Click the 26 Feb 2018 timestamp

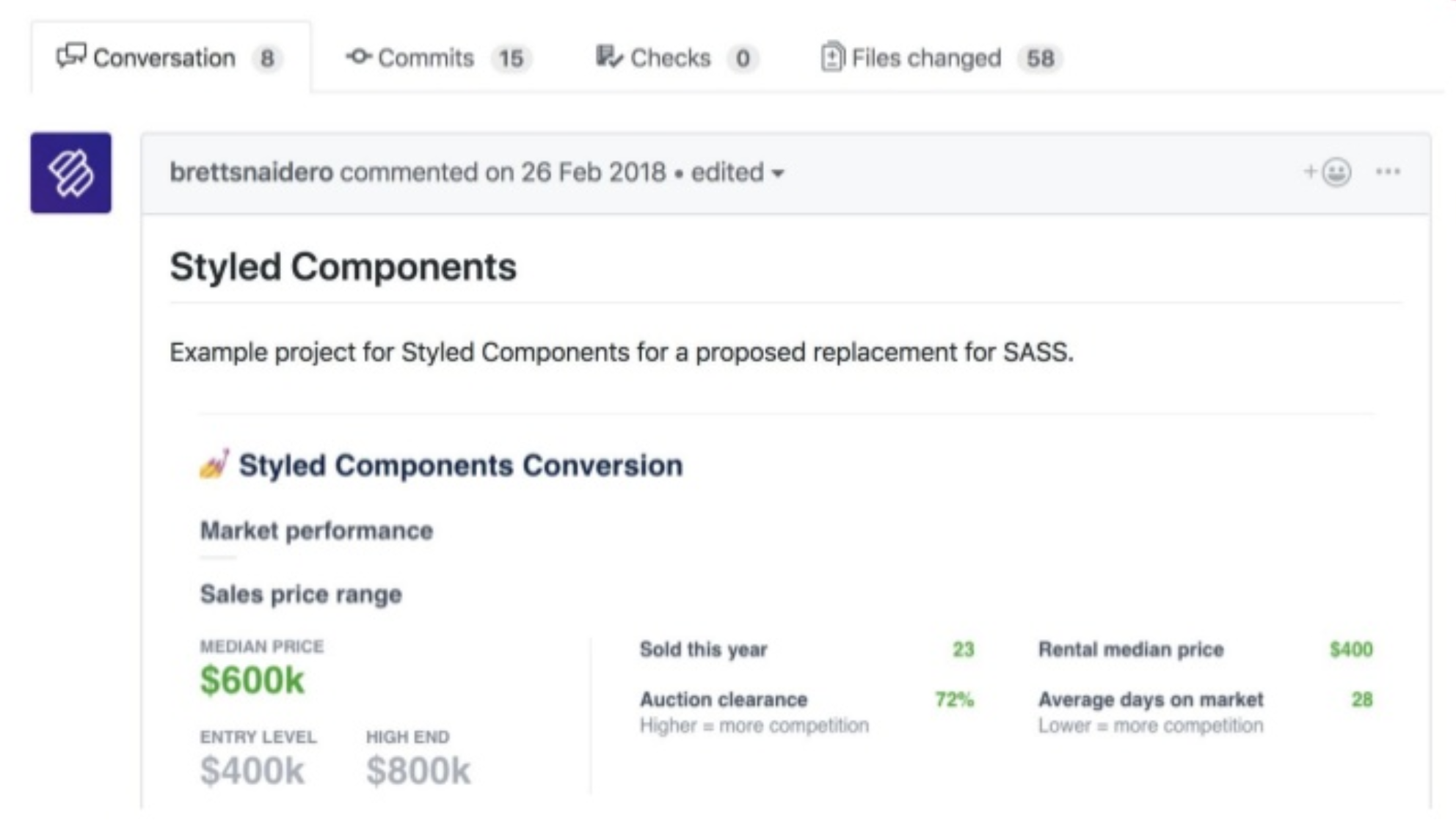[593, 172]
